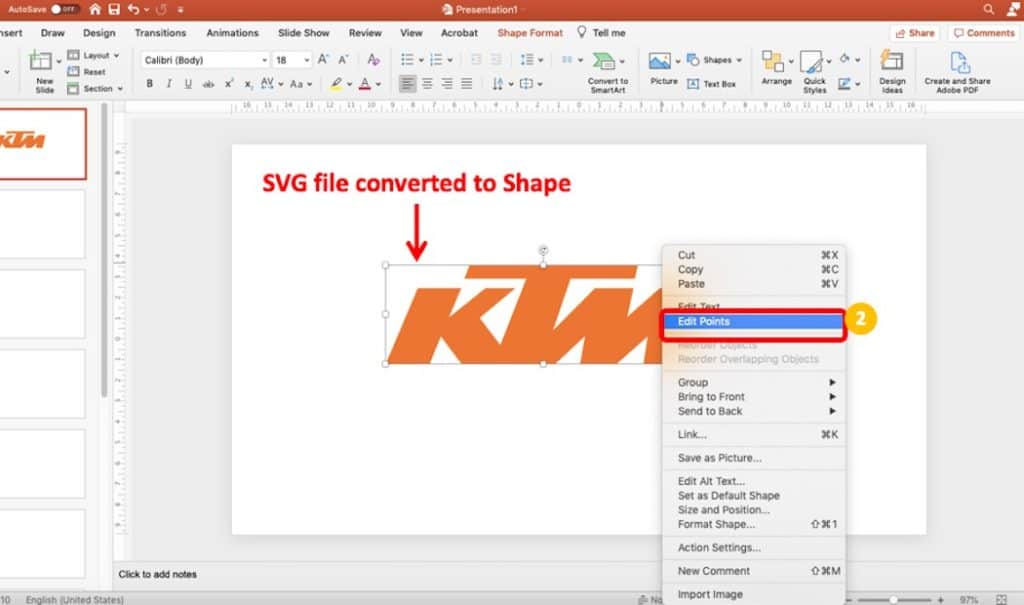Insert a Text Box
This screenshot has width=1024, height=605.
click(711, 84)
